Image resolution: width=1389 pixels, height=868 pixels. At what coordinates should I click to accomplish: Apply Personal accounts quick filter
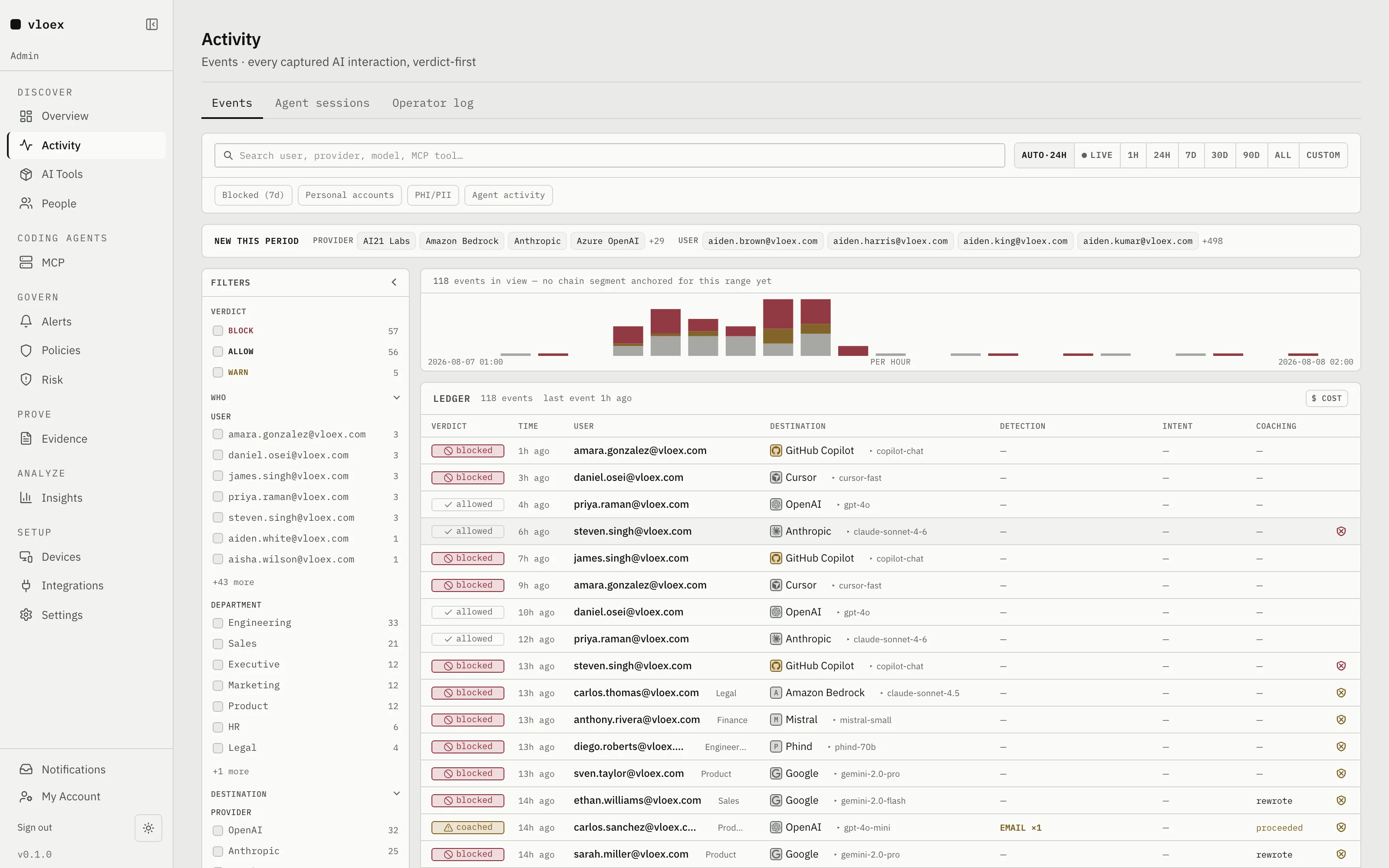pyautogui.click(x=349, y=195)
